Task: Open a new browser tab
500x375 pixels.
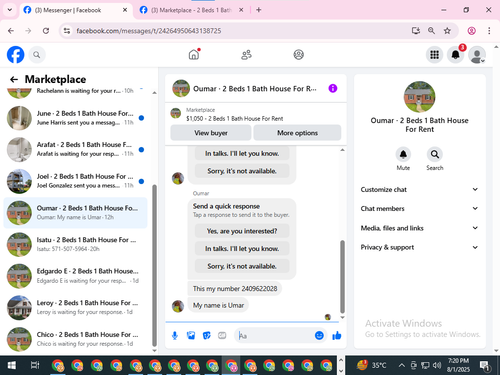Action: point(259,10)
